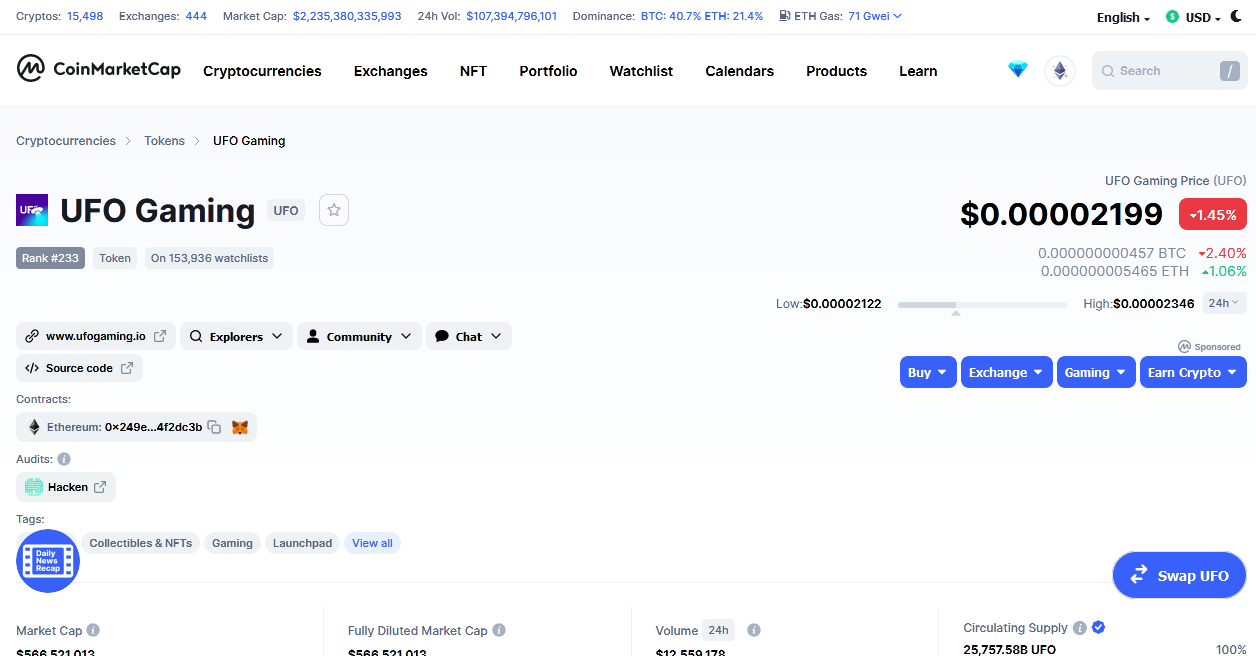1256x656 pixels.
Task: Open the Cryptocurrencies menu
Action: coord(262,71)
